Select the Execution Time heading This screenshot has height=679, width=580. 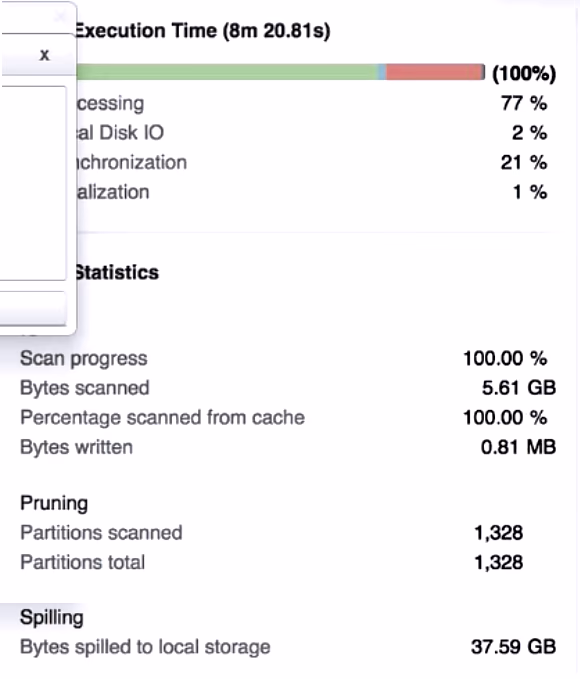[x=202, y=31]
